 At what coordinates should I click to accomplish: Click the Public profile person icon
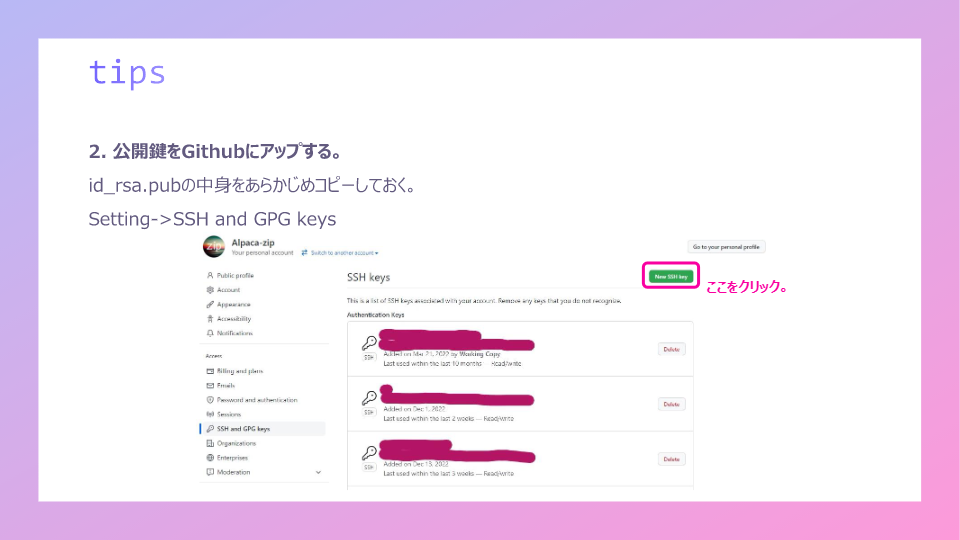210,276
